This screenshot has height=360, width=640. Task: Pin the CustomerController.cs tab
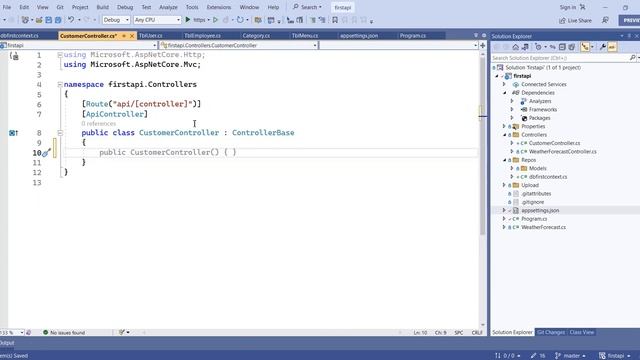point(124,36)
